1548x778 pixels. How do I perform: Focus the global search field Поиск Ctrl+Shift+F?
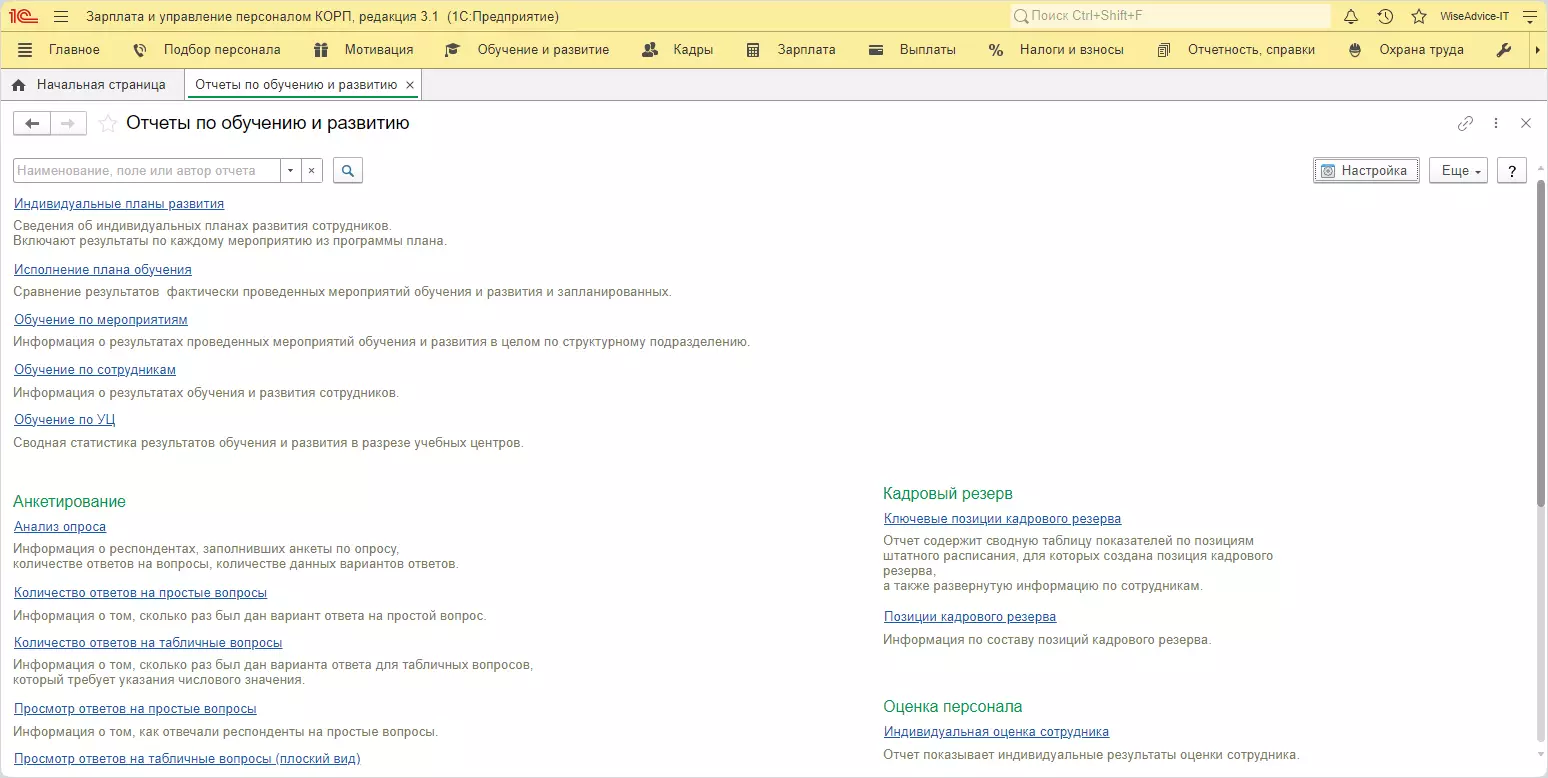(x=1170, y=16)
